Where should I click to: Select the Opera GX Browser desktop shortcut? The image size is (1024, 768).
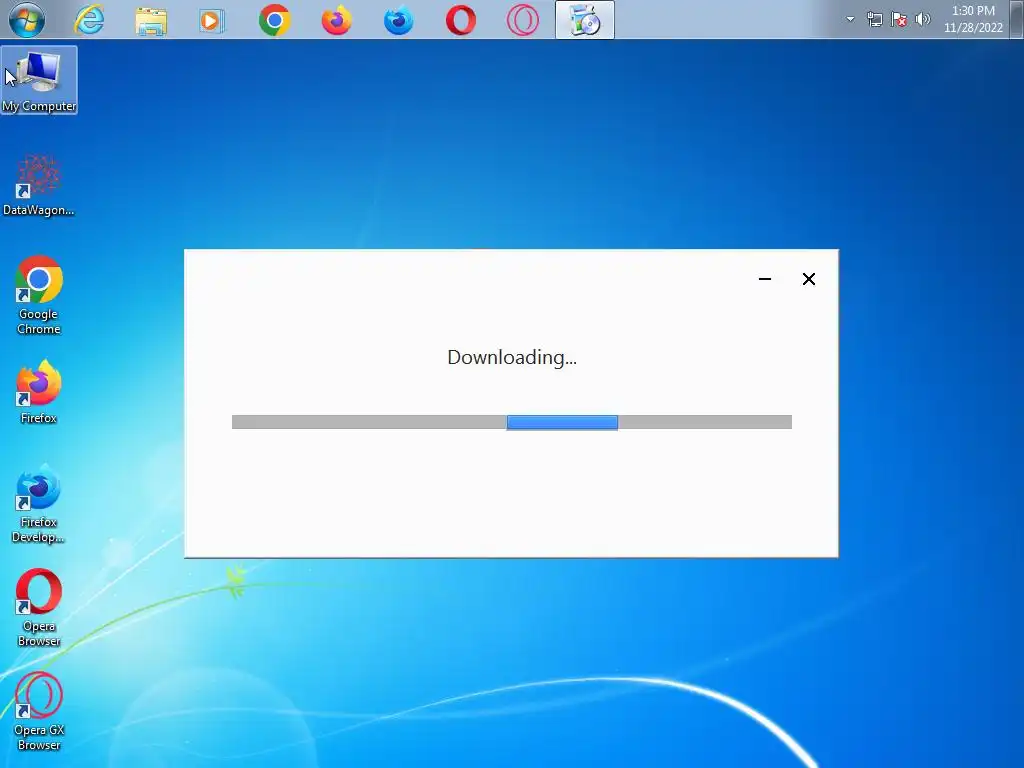[x=39, y=711]
